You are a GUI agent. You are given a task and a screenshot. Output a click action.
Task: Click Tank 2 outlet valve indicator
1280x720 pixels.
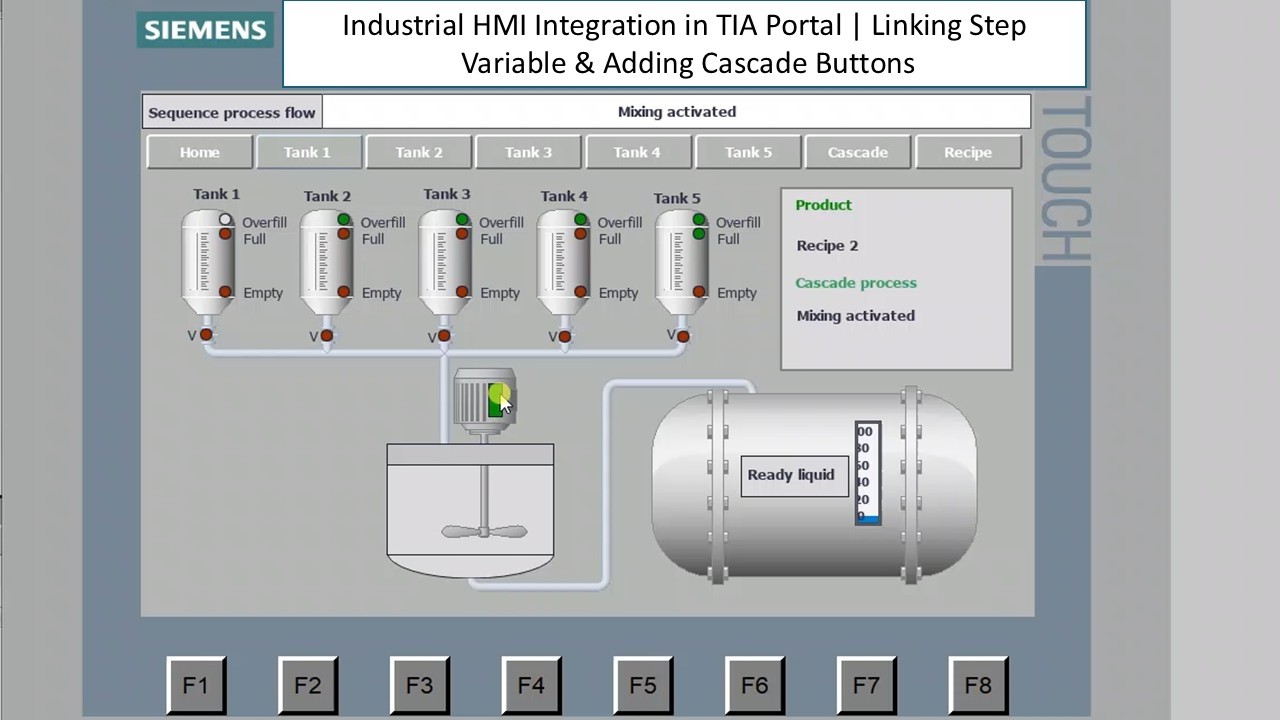326,336
